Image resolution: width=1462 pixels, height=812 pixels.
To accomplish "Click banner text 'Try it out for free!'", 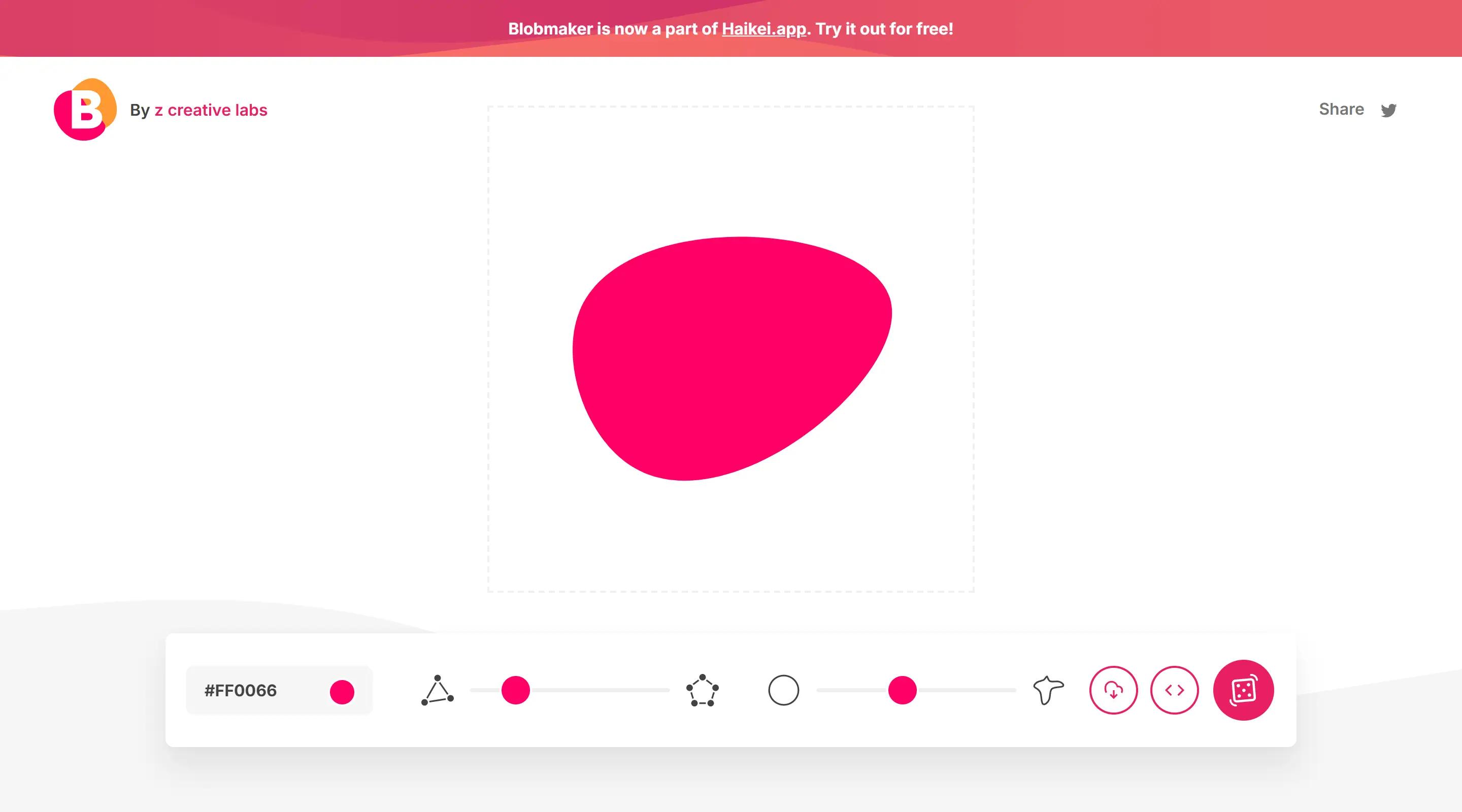I will (x=884, y=29).
